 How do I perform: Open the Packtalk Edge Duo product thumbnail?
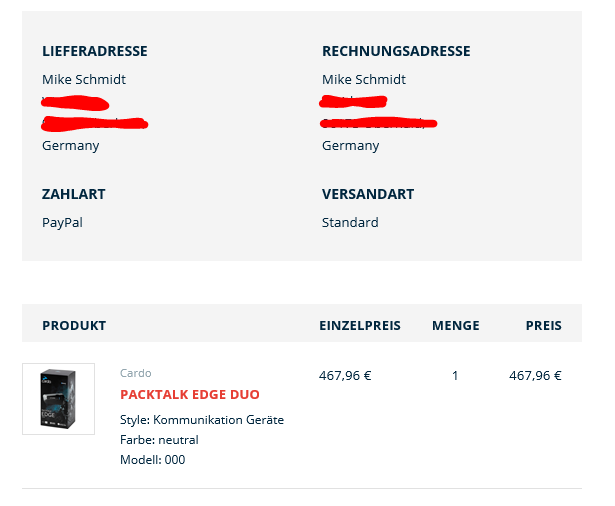58,399
